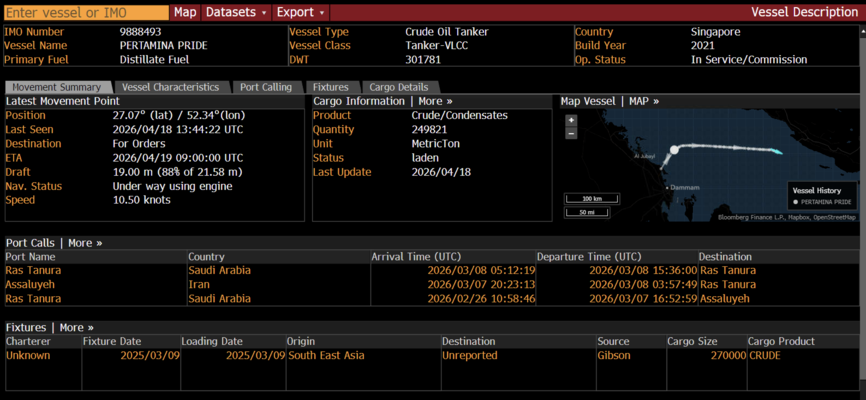Zoom out on the vessel map
Image resolution: width=866 pixels, height=400 pixels.
571,133
